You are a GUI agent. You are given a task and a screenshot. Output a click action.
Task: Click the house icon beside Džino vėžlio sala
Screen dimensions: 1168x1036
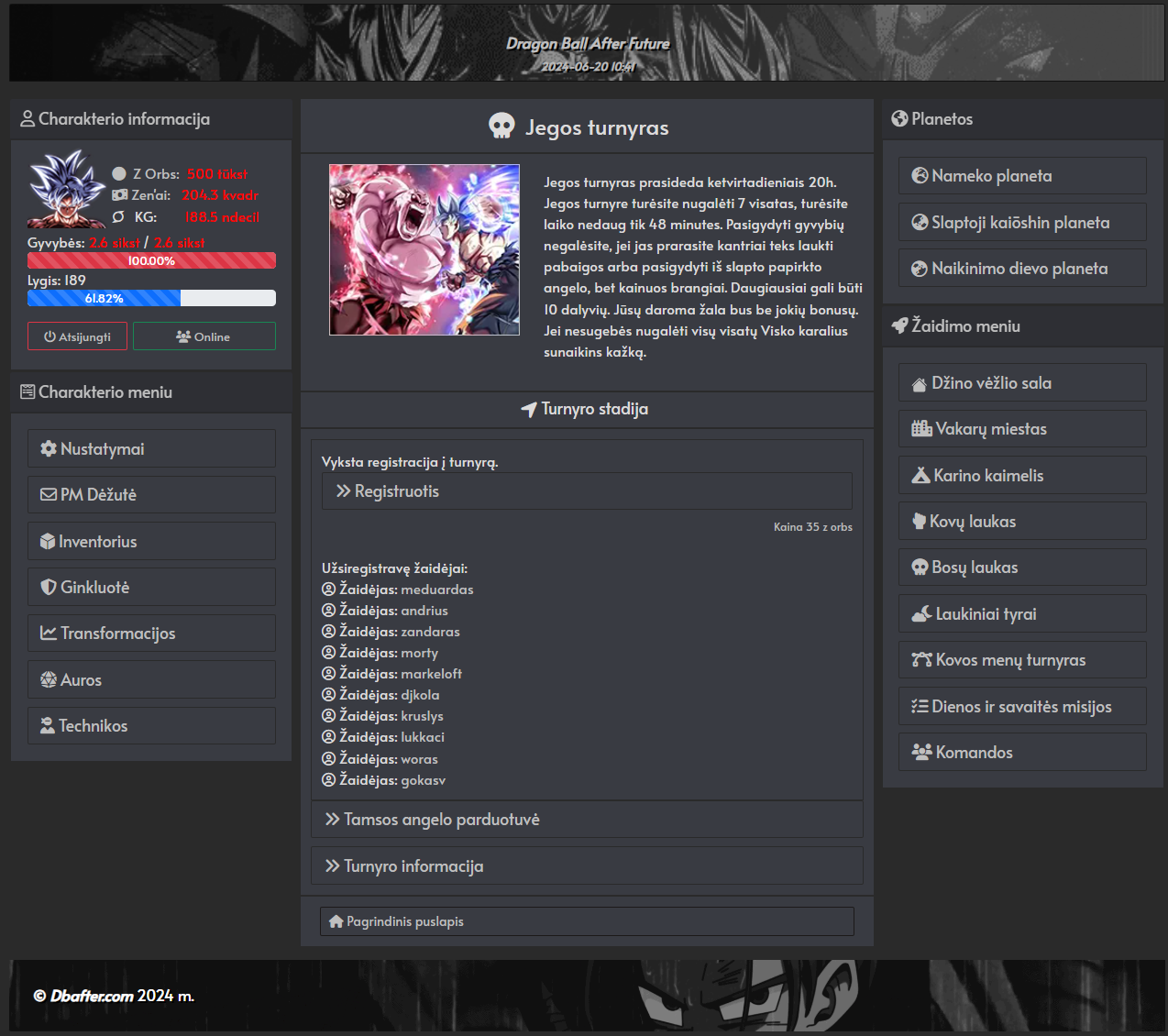920,384
